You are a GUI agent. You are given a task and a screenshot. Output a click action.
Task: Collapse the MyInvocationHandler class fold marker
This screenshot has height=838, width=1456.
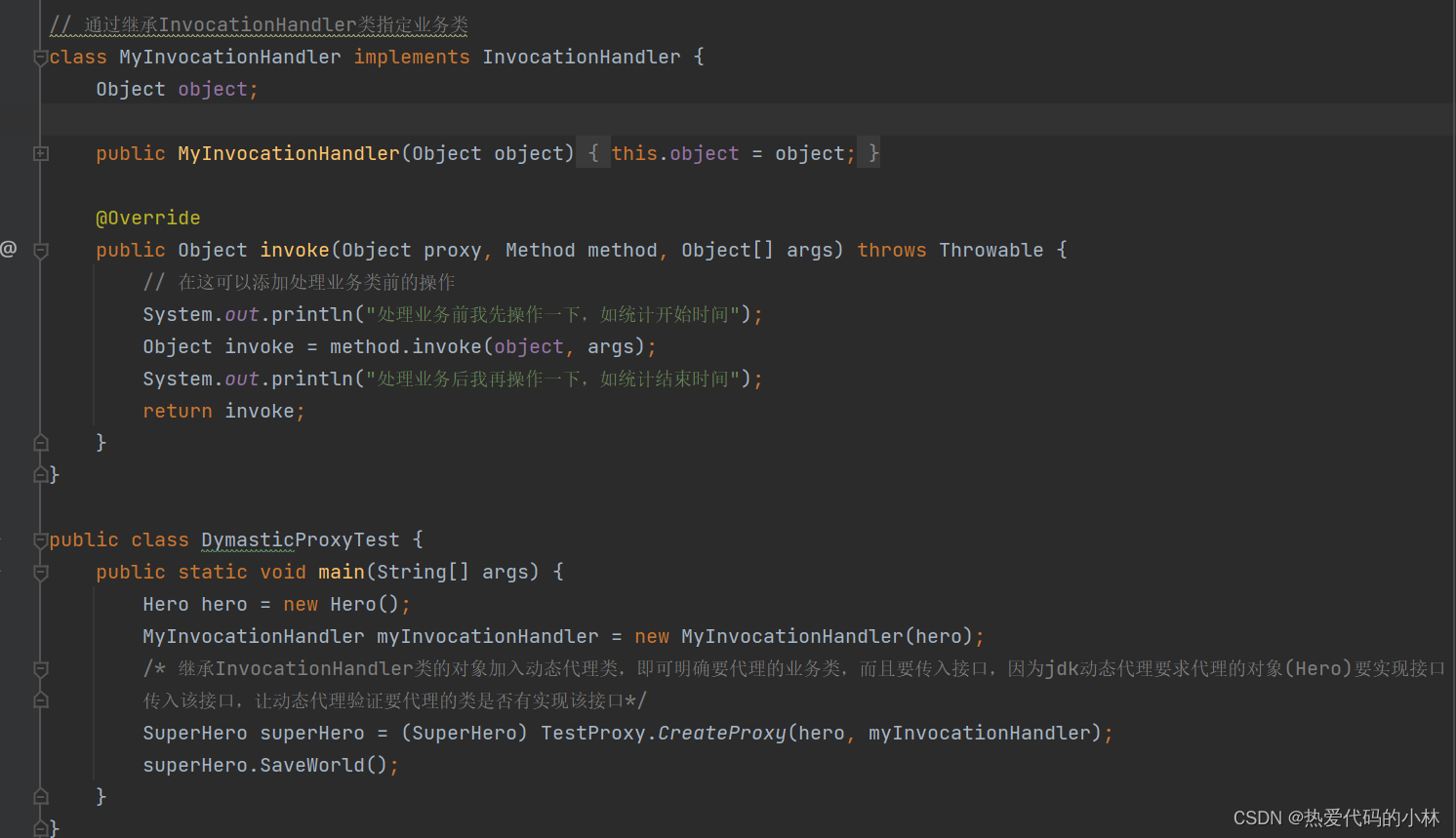click(x=41, y=58)
